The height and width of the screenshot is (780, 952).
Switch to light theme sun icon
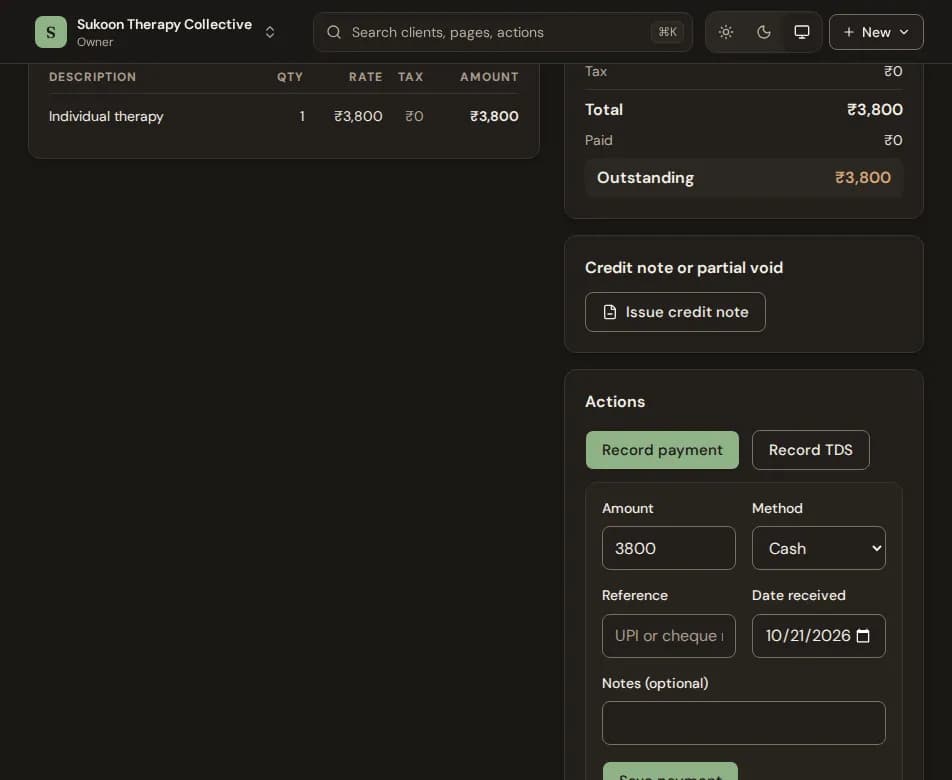(x=726, y=32)
